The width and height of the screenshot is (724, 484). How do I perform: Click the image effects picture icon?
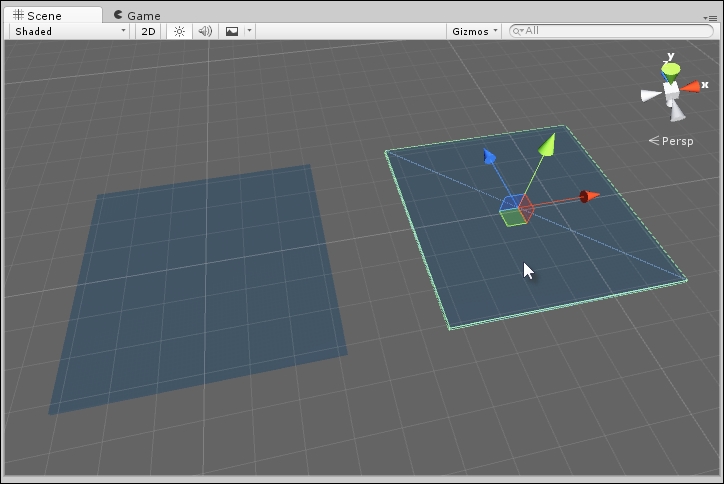click(232, 31)
